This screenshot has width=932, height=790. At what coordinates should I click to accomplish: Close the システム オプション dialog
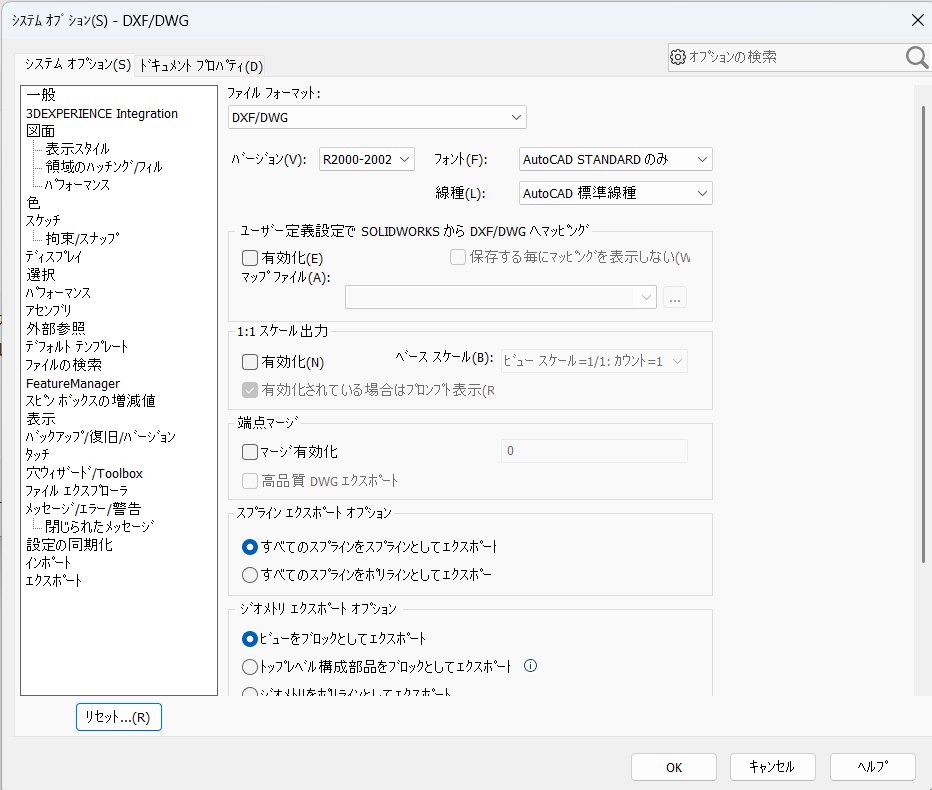coord(918,20)
